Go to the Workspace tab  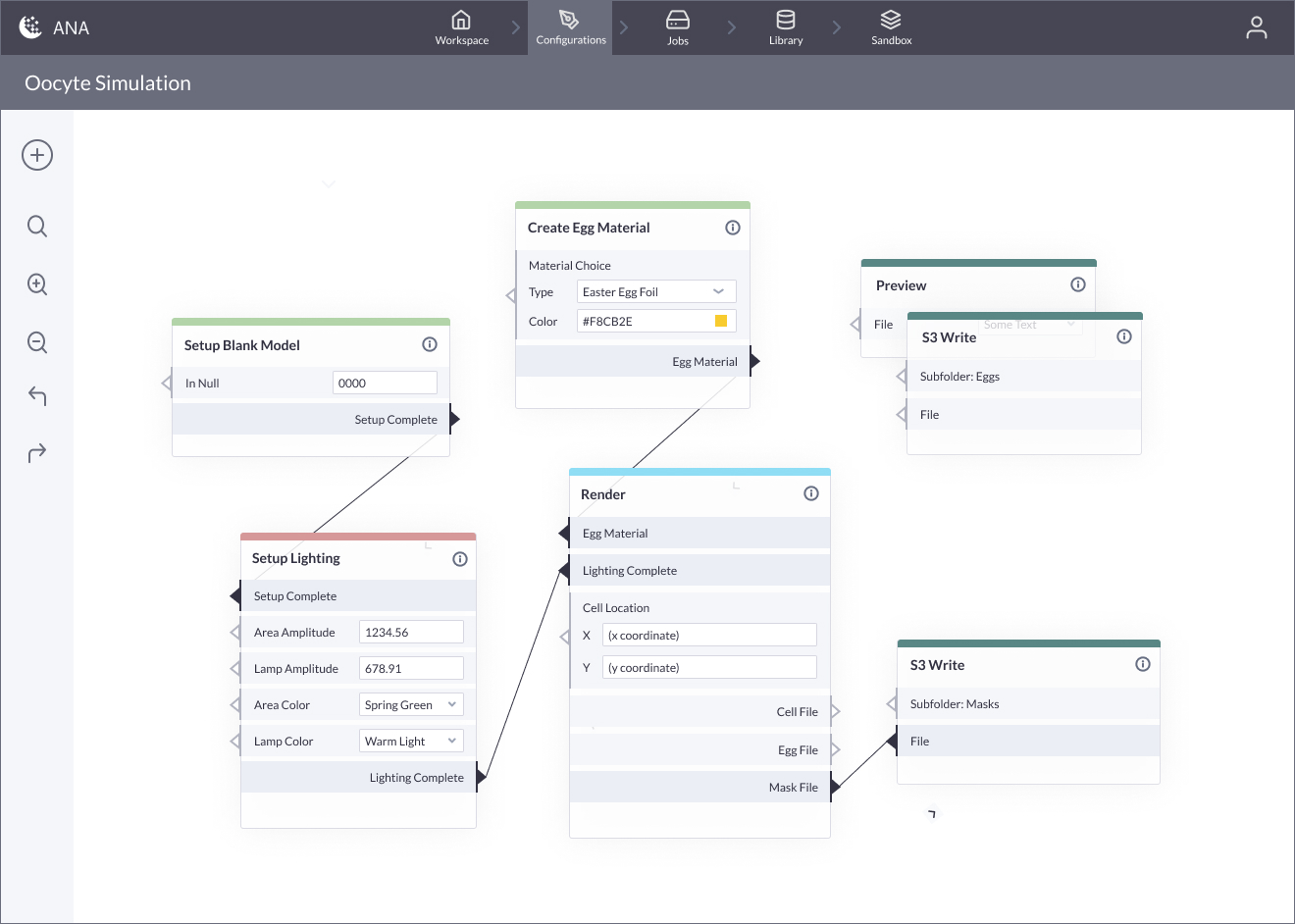pyautogui.click(x=461, y=27)
